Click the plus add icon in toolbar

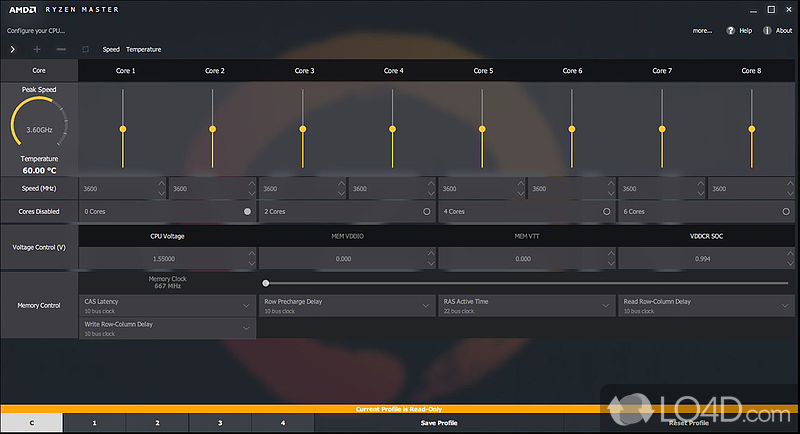(37, 49)
